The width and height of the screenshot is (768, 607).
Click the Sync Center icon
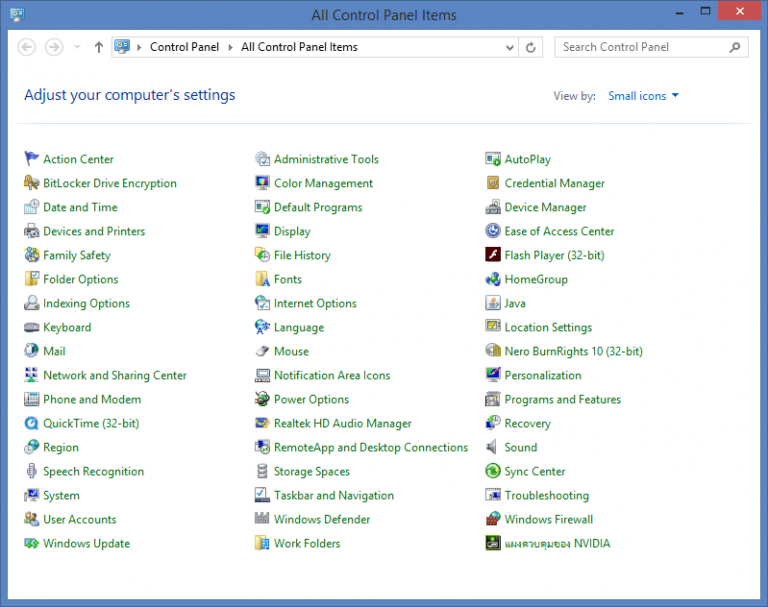coord(493,471)
